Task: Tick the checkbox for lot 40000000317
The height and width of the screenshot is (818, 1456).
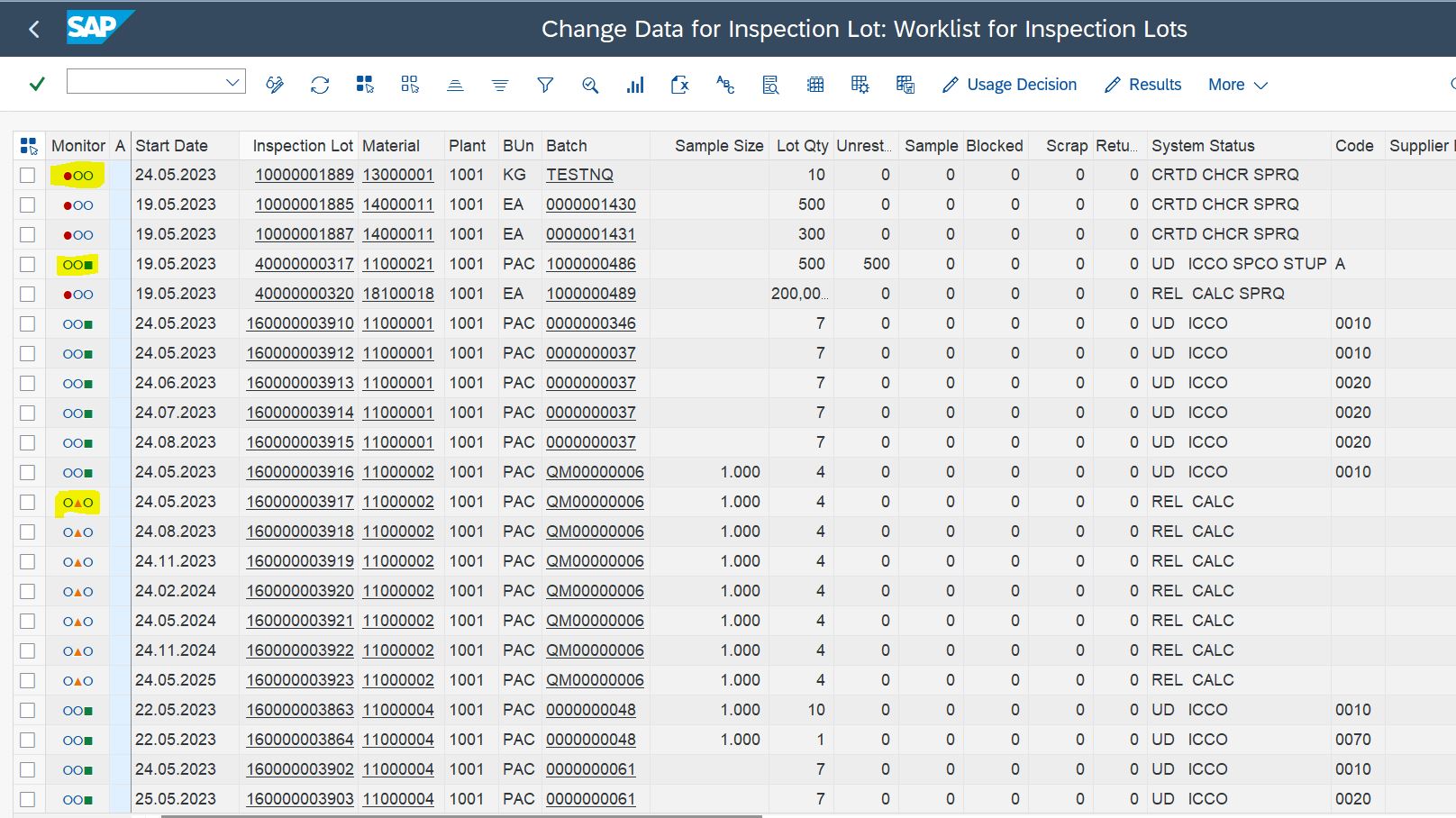Action: [x=28, y=264]
